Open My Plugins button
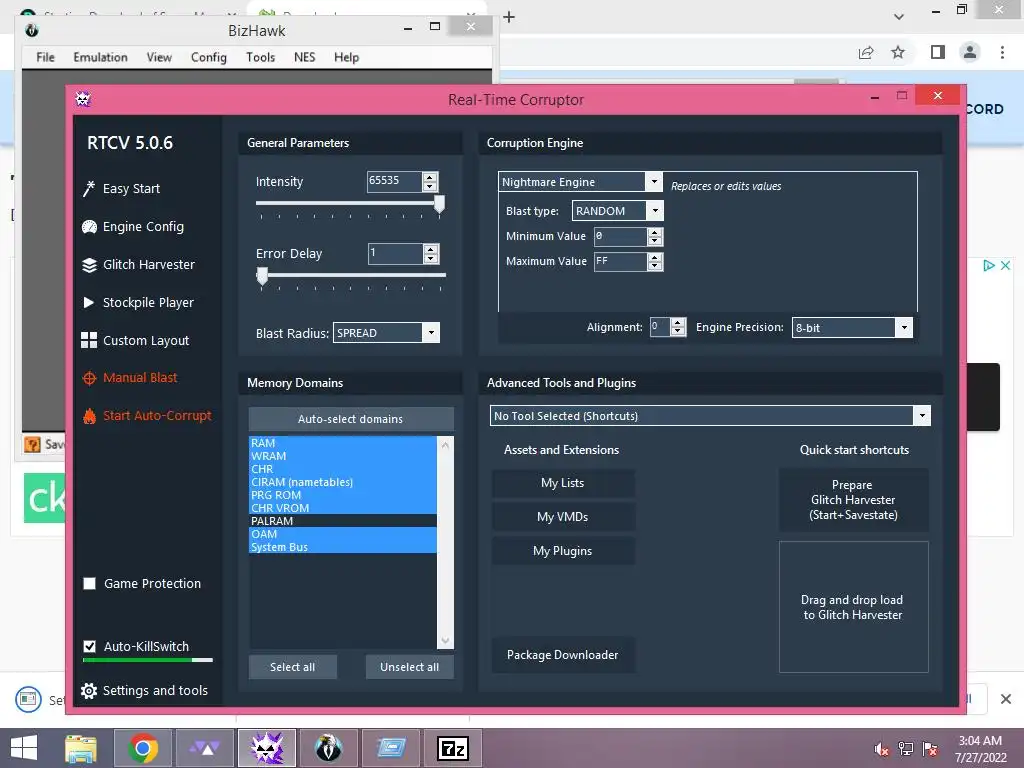Image resolution: width=1024 pixels, height=768 pixels. (x=563, y=551)
